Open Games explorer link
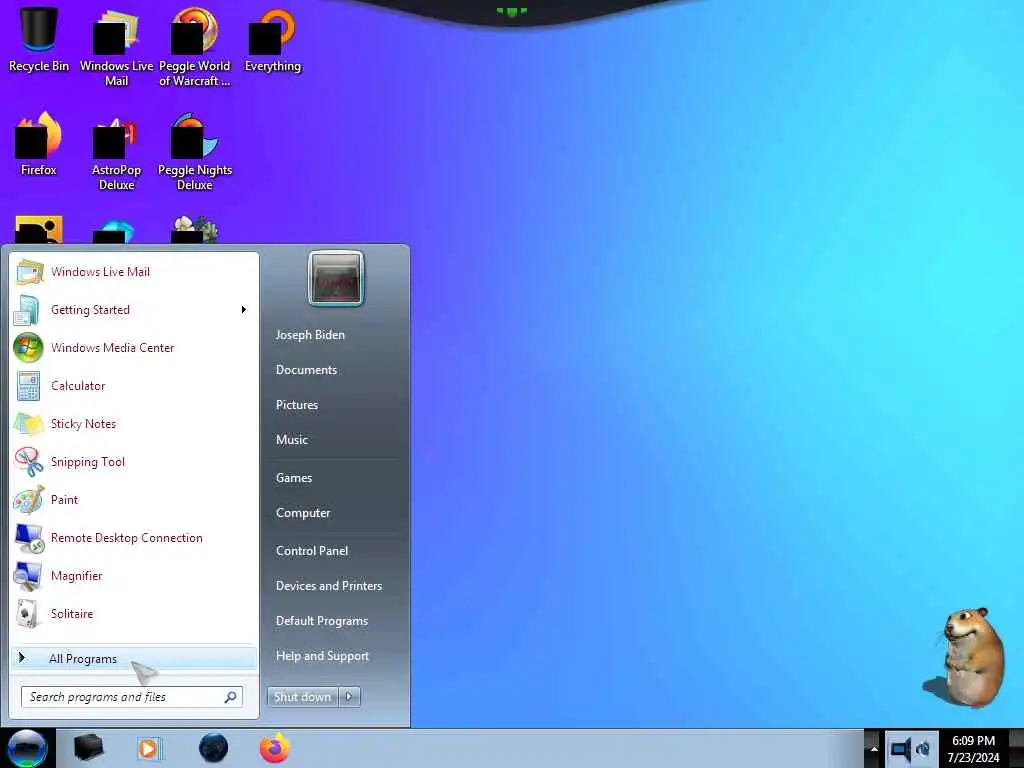1024x768 pixels. tap(294, 477)
